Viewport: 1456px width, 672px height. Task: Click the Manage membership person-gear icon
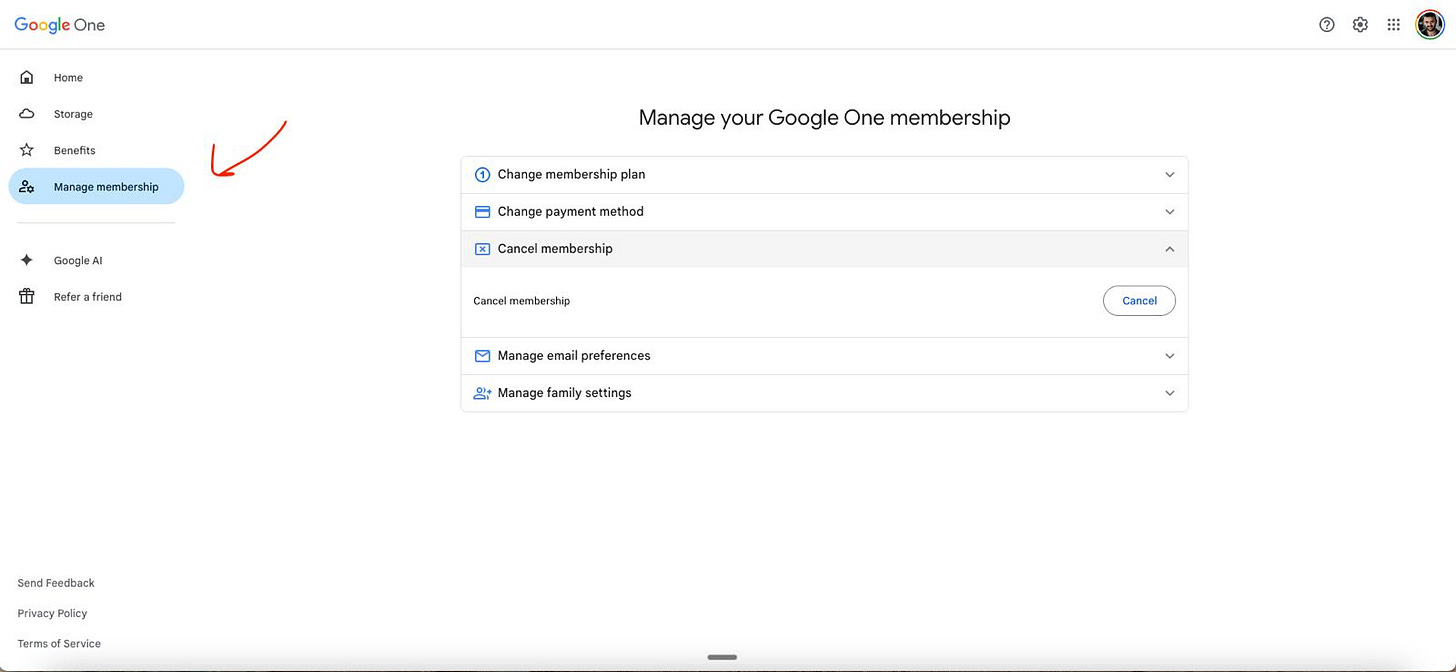click(27, 187)
